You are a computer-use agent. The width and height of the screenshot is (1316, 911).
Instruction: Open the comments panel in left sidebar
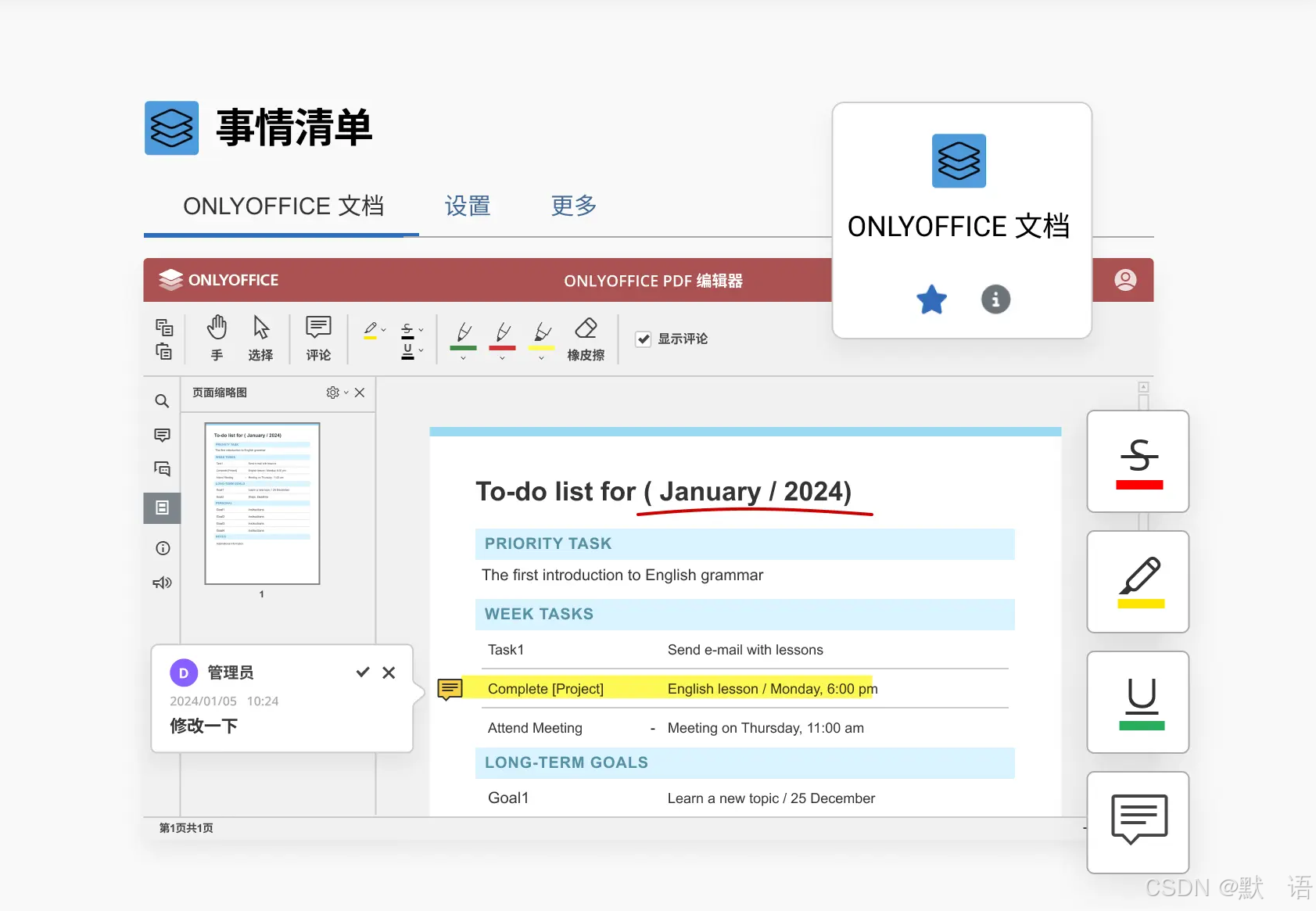coord(162,435)
